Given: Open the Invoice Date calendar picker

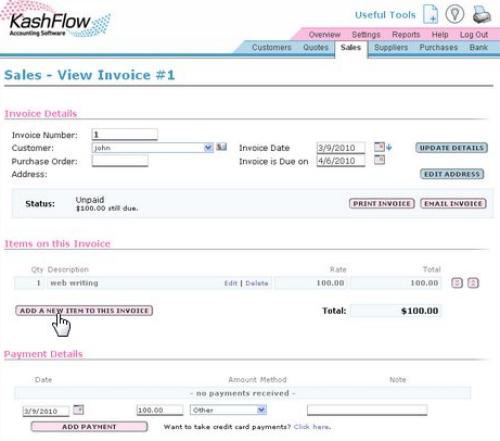Looking at the screenshot, I should 379,147.
